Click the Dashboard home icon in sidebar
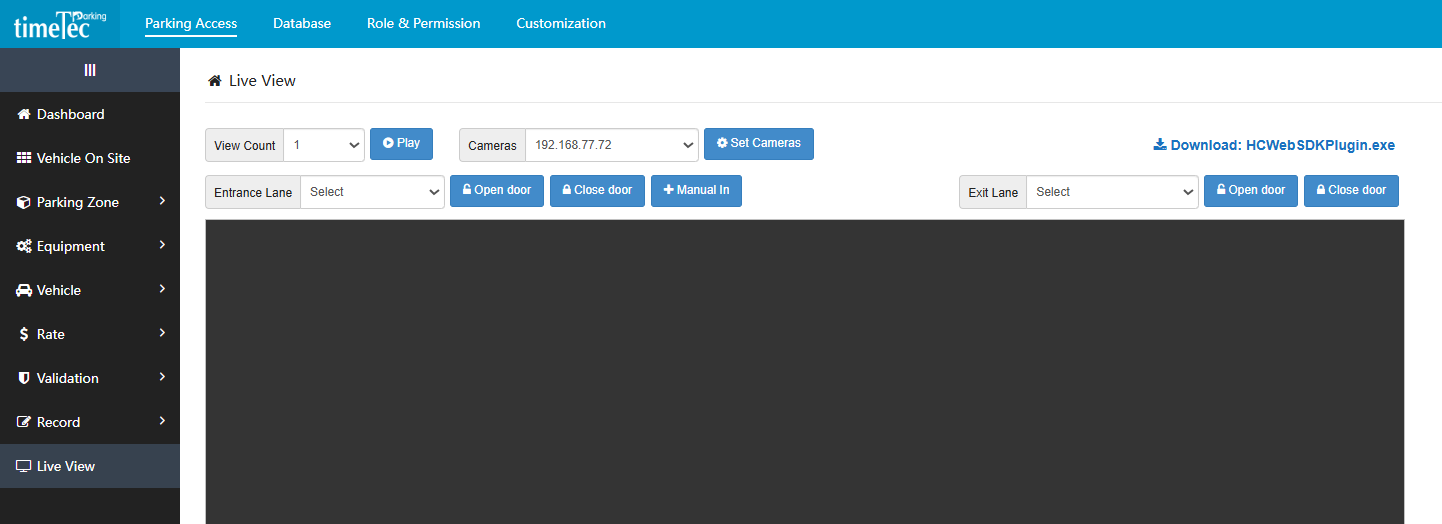Viewport: 1442px width, 524px height. click(x=24, y=114)
